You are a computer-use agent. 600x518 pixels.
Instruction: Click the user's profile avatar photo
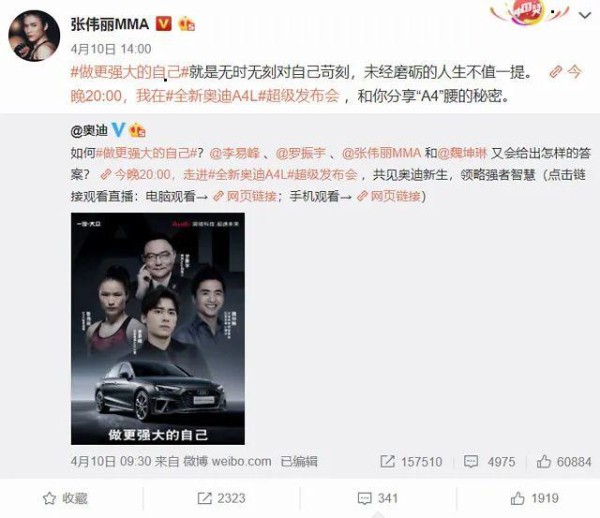(34, 36)
